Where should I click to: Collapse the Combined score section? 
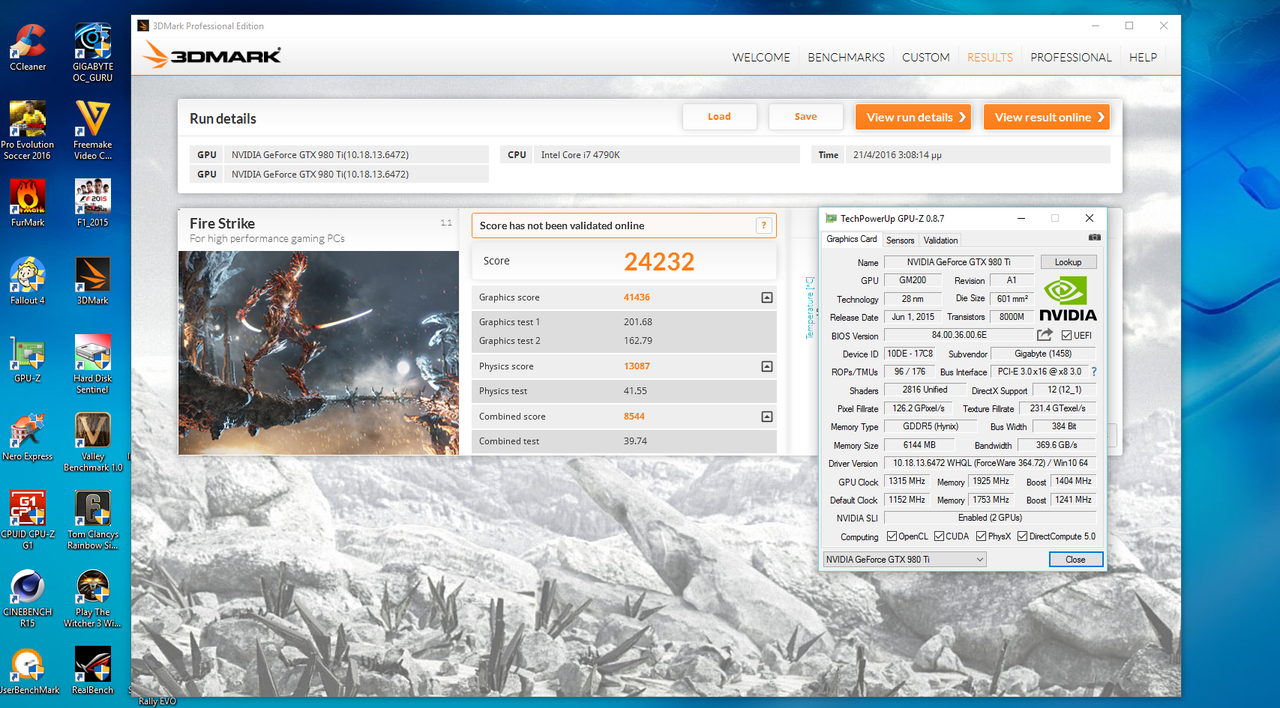tap(767, 416)
